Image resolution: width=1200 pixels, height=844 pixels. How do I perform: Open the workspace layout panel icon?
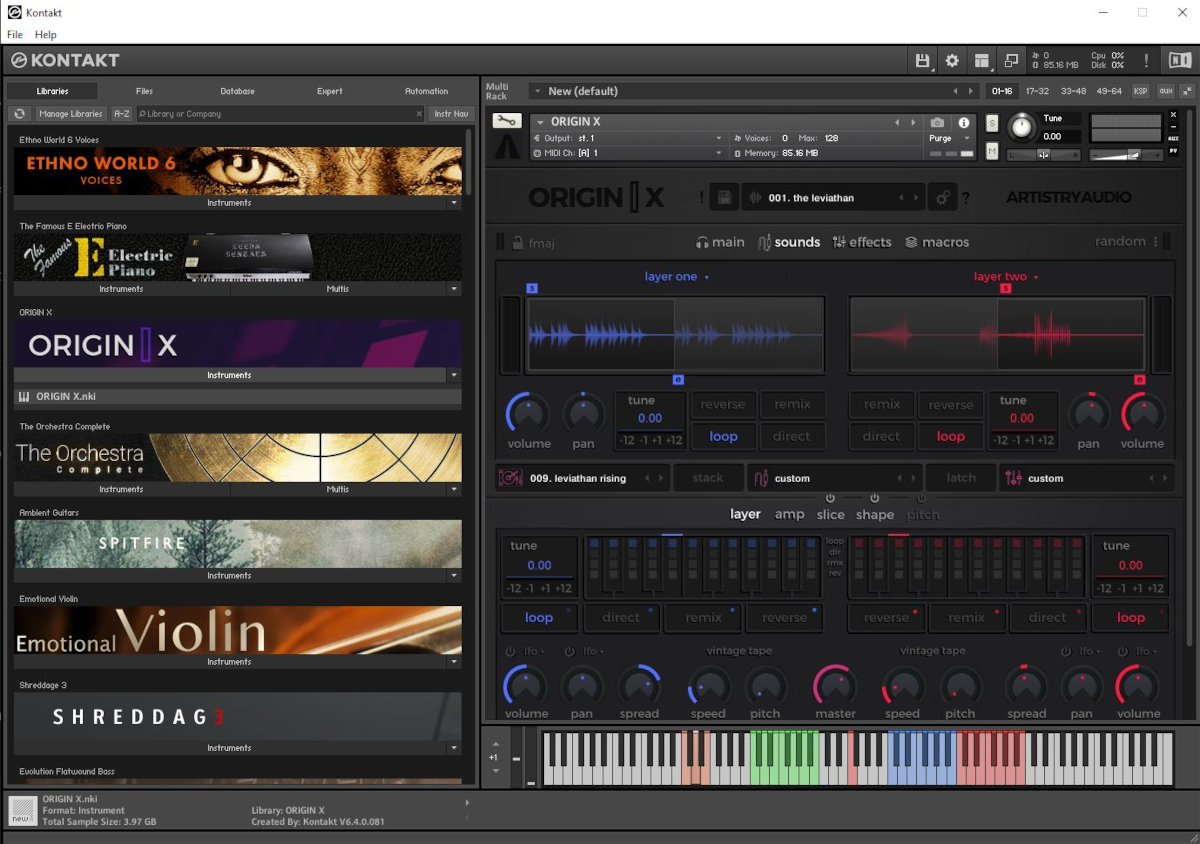click(982, 61)
